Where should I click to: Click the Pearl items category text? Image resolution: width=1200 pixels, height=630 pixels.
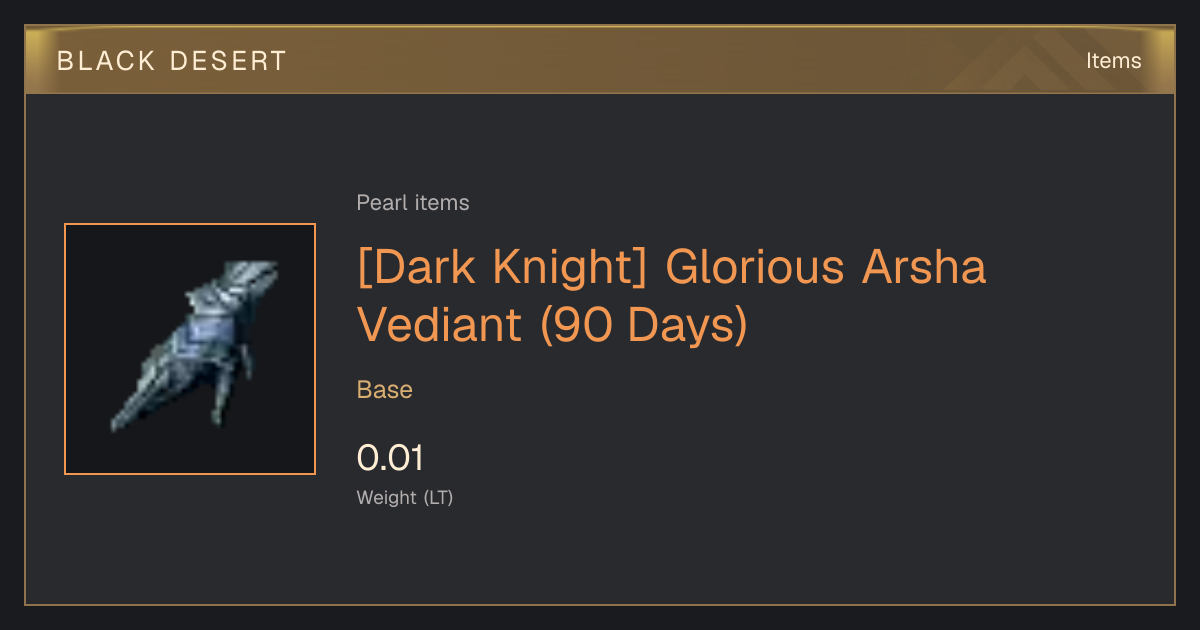(413, 203)
